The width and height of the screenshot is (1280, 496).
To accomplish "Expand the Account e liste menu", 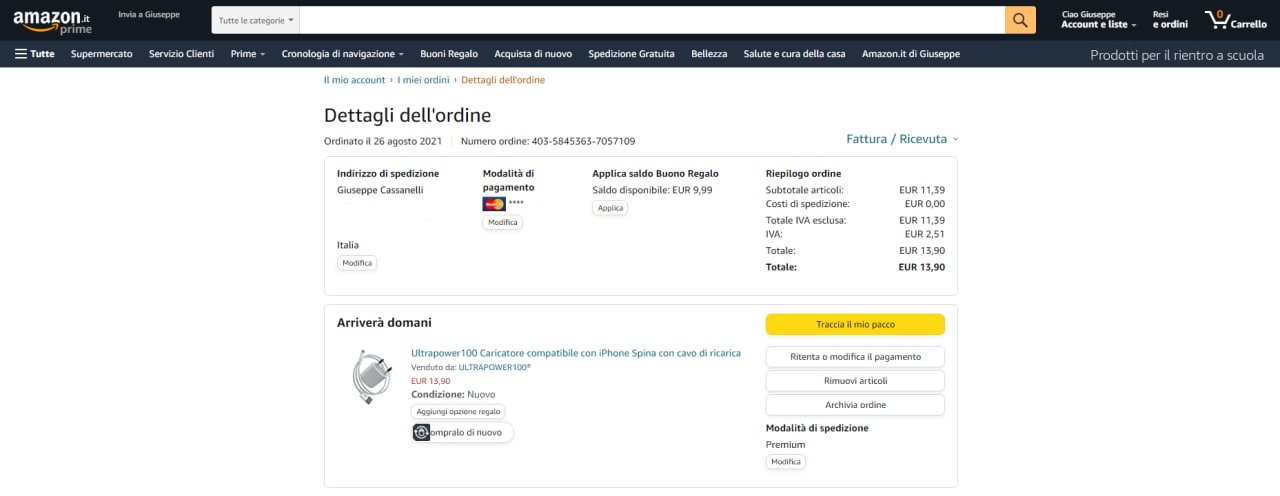I will coord(1099,20).
